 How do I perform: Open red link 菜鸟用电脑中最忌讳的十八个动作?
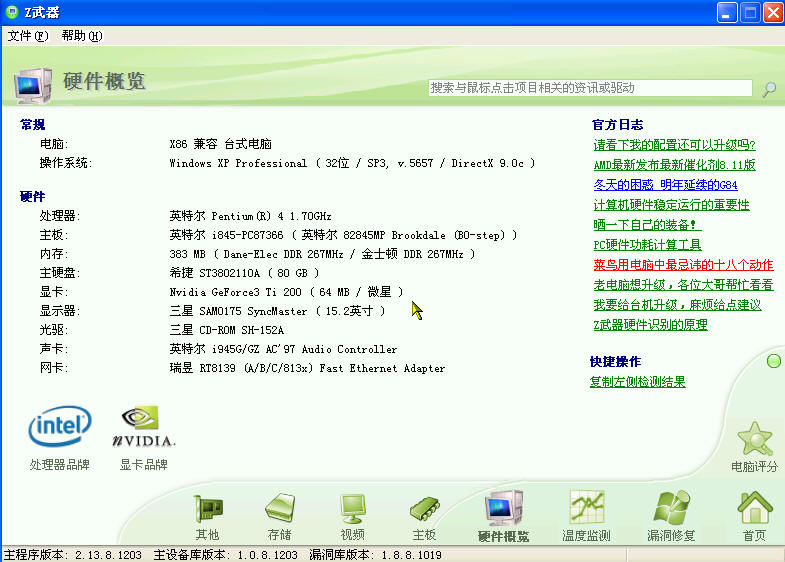coord(683,265)
